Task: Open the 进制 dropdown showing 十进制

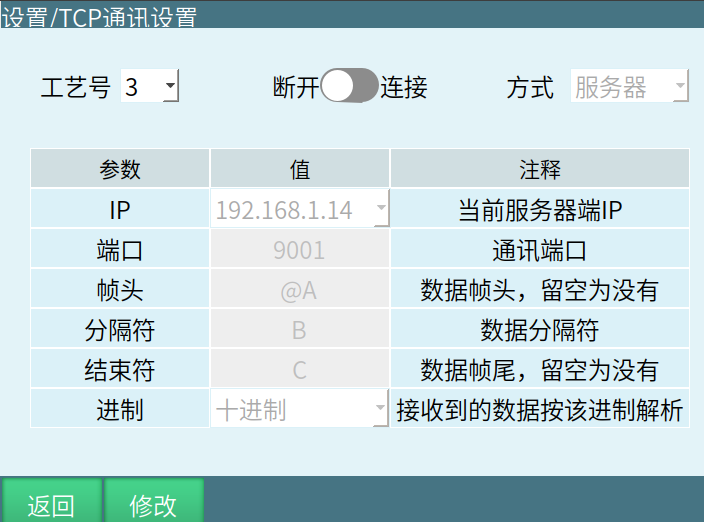Action: (x=299, y=408)
